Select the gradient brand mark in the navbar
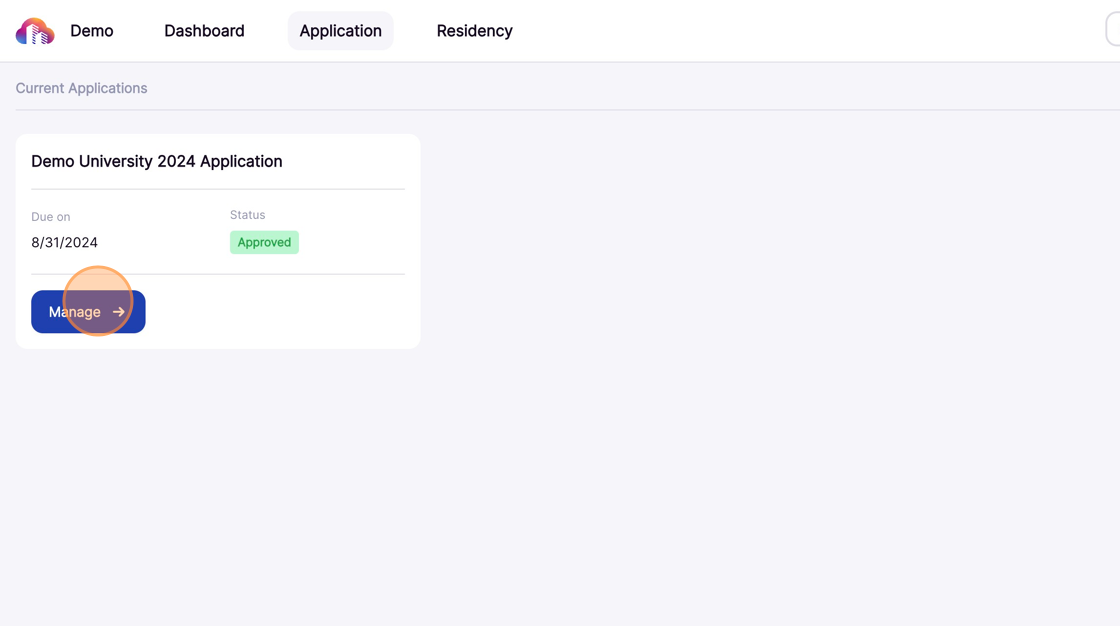 pos(33,30)
